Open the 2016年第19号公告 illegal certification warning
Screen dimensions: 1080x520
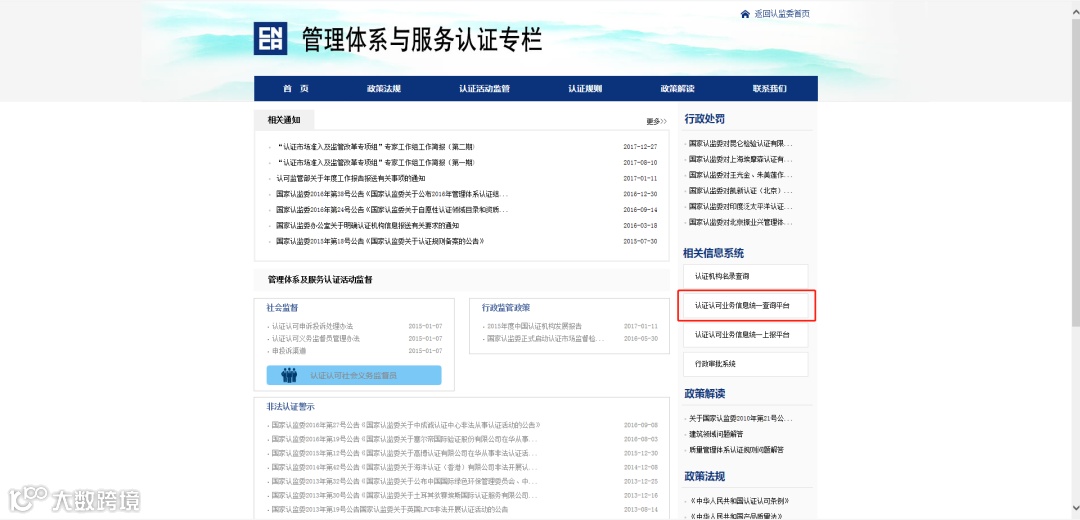(404, 439)
